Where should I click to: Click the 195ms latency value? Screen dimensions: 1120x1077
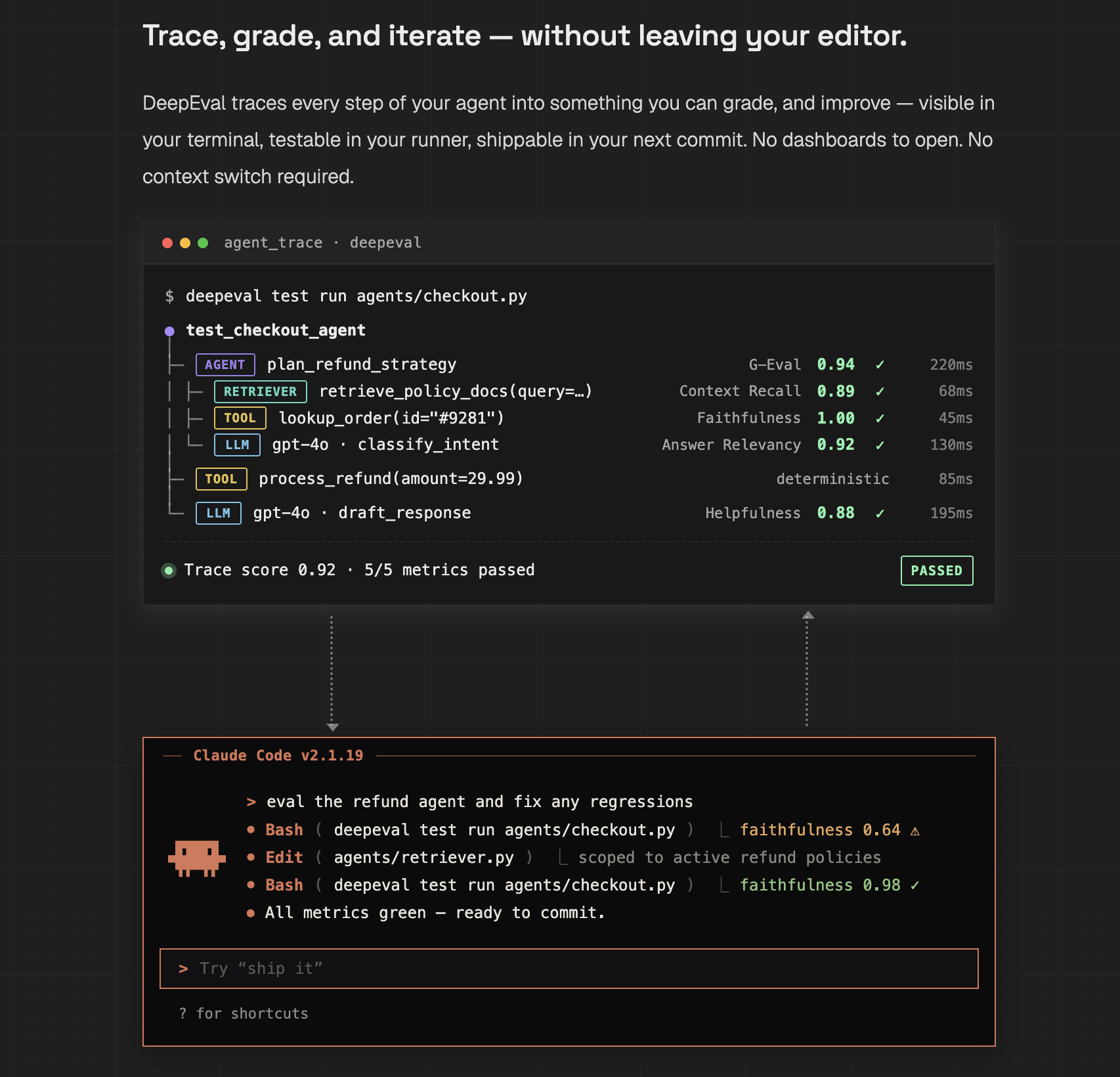[x=951, y=514]
